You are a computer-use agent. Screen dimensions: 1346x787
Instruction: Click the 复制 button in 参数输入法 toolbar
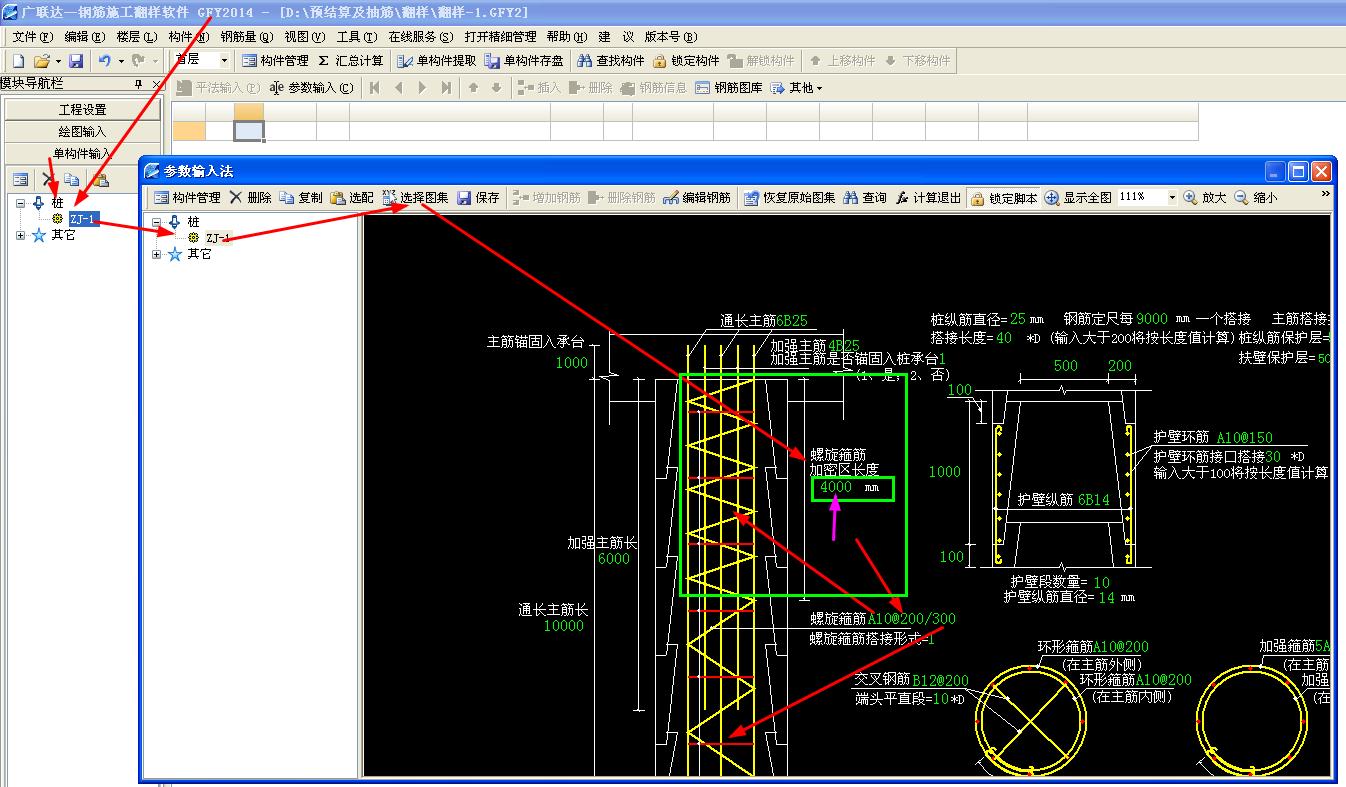point(301,198)
